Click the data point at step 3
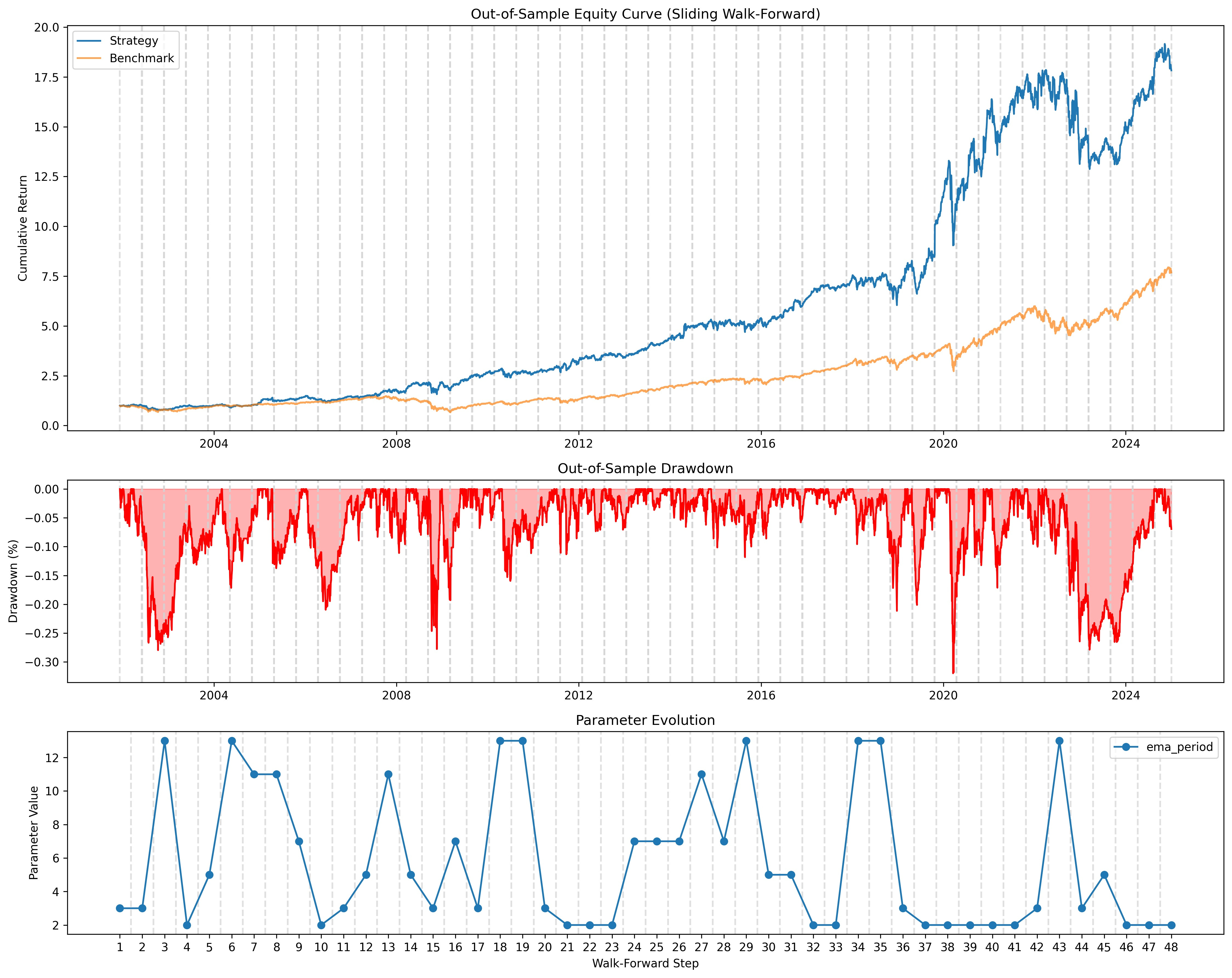Viewport: 1232px width, 978px height. (165, 741)
